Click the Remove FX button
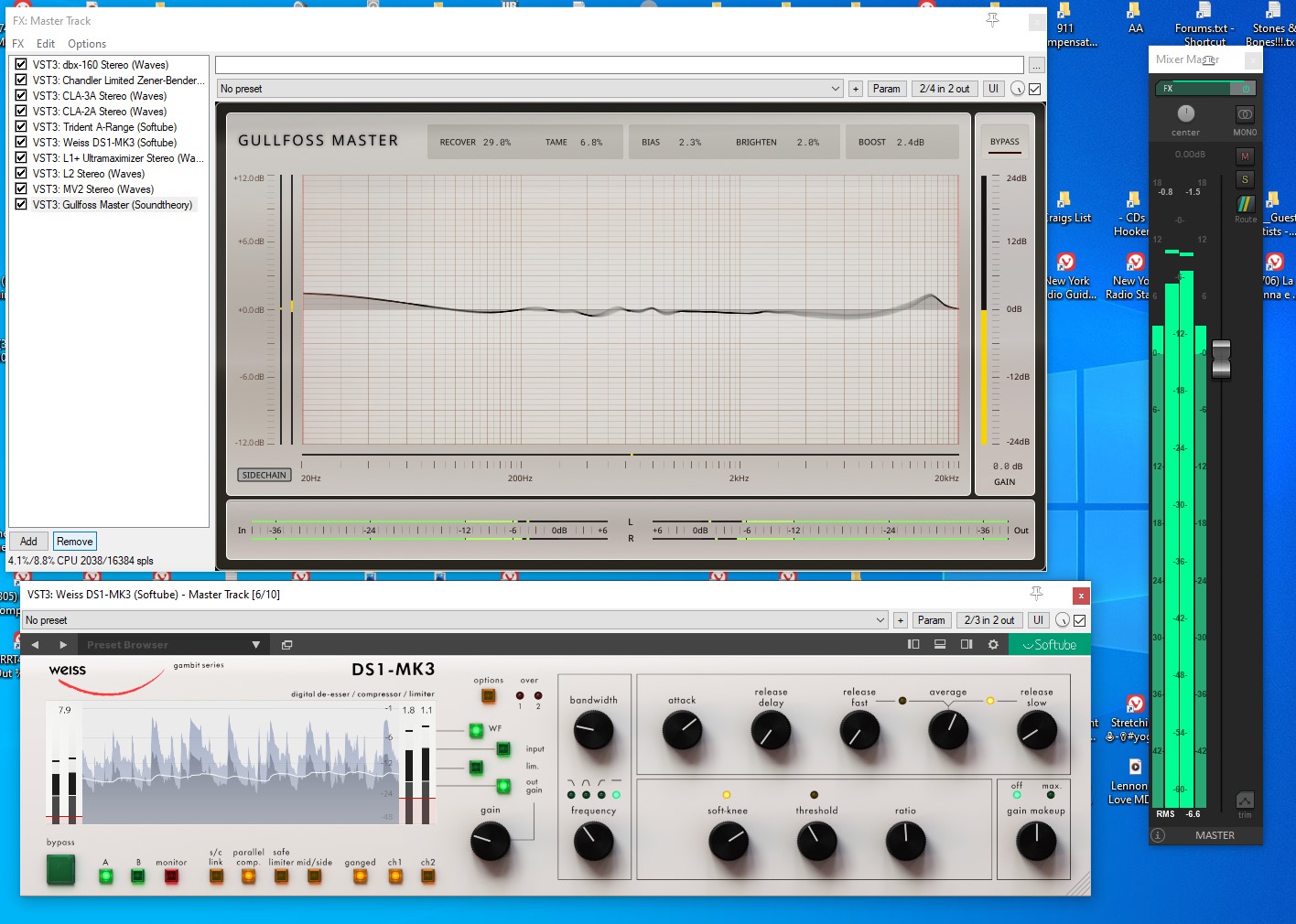This screenshot has width=1296, height=924. click(x=74, y=542)
